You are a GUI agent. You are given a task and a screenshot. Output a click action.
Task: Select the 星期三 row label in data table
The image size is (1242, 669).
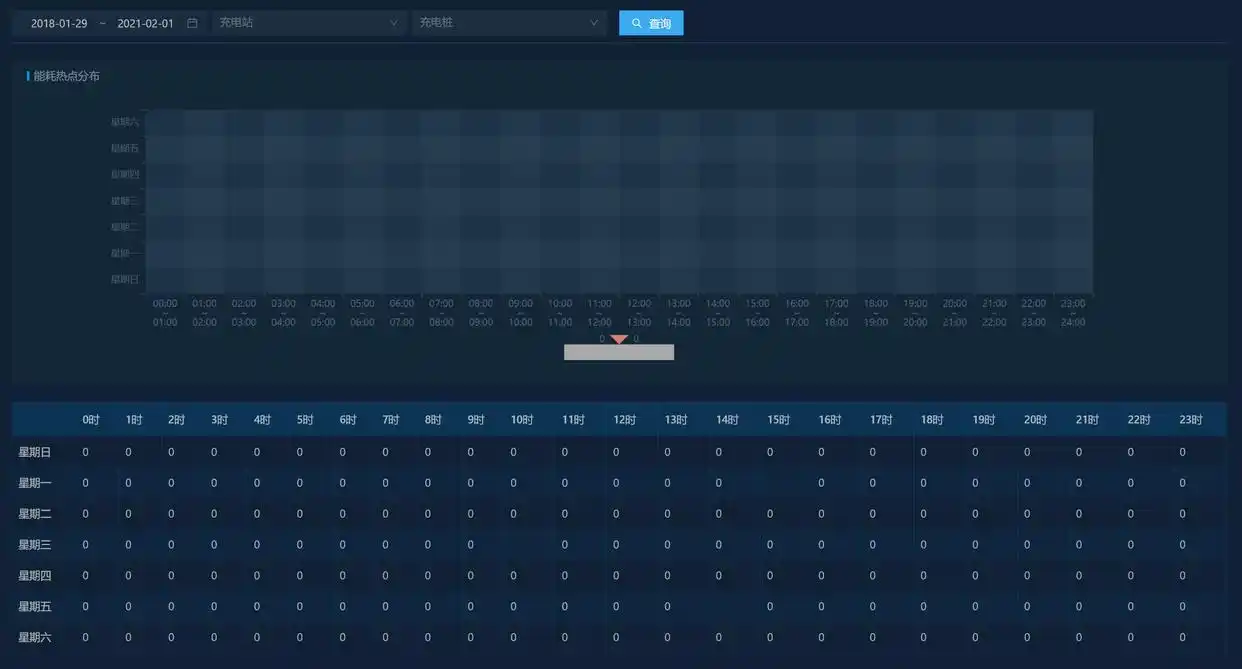pyautogui.click(x=35, y=545)
